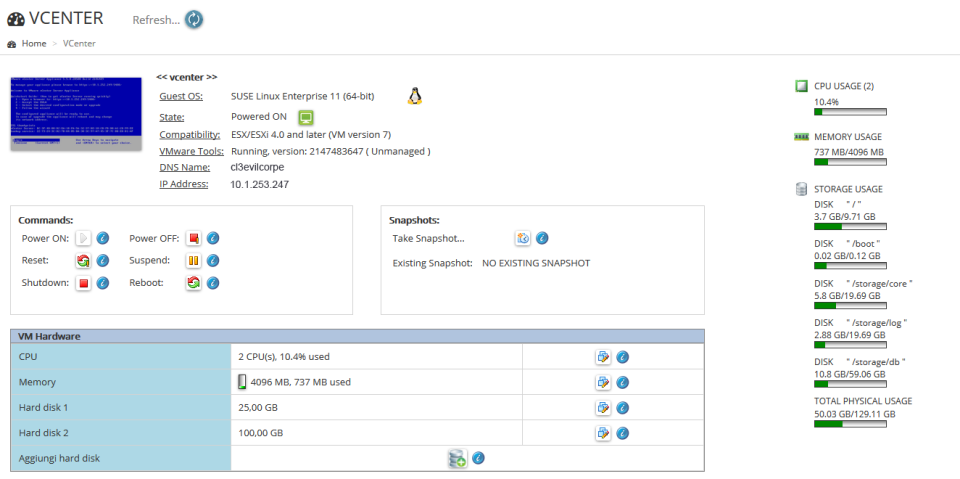
Task: Click the Suspend pause icon
Action: click(x=194, y=260)
